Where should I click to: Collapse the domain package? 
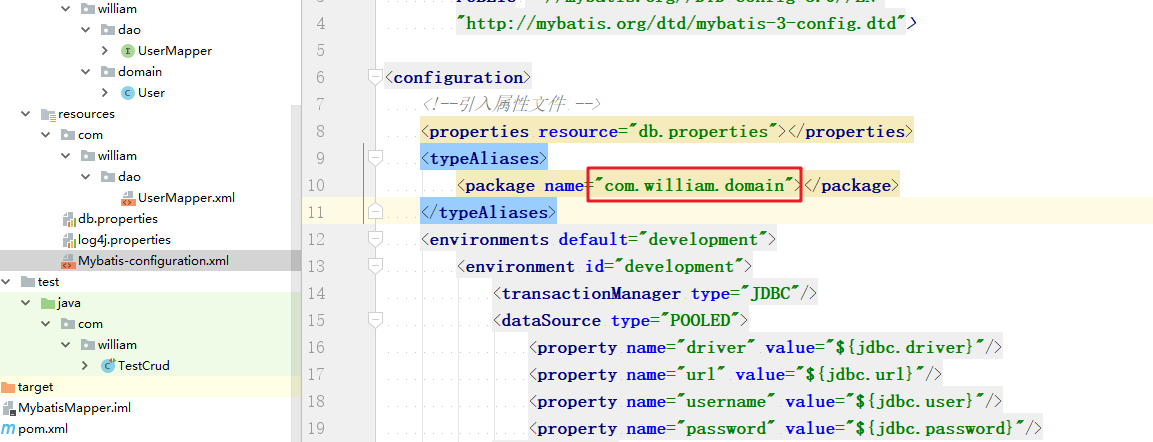[x=85, y=72]
